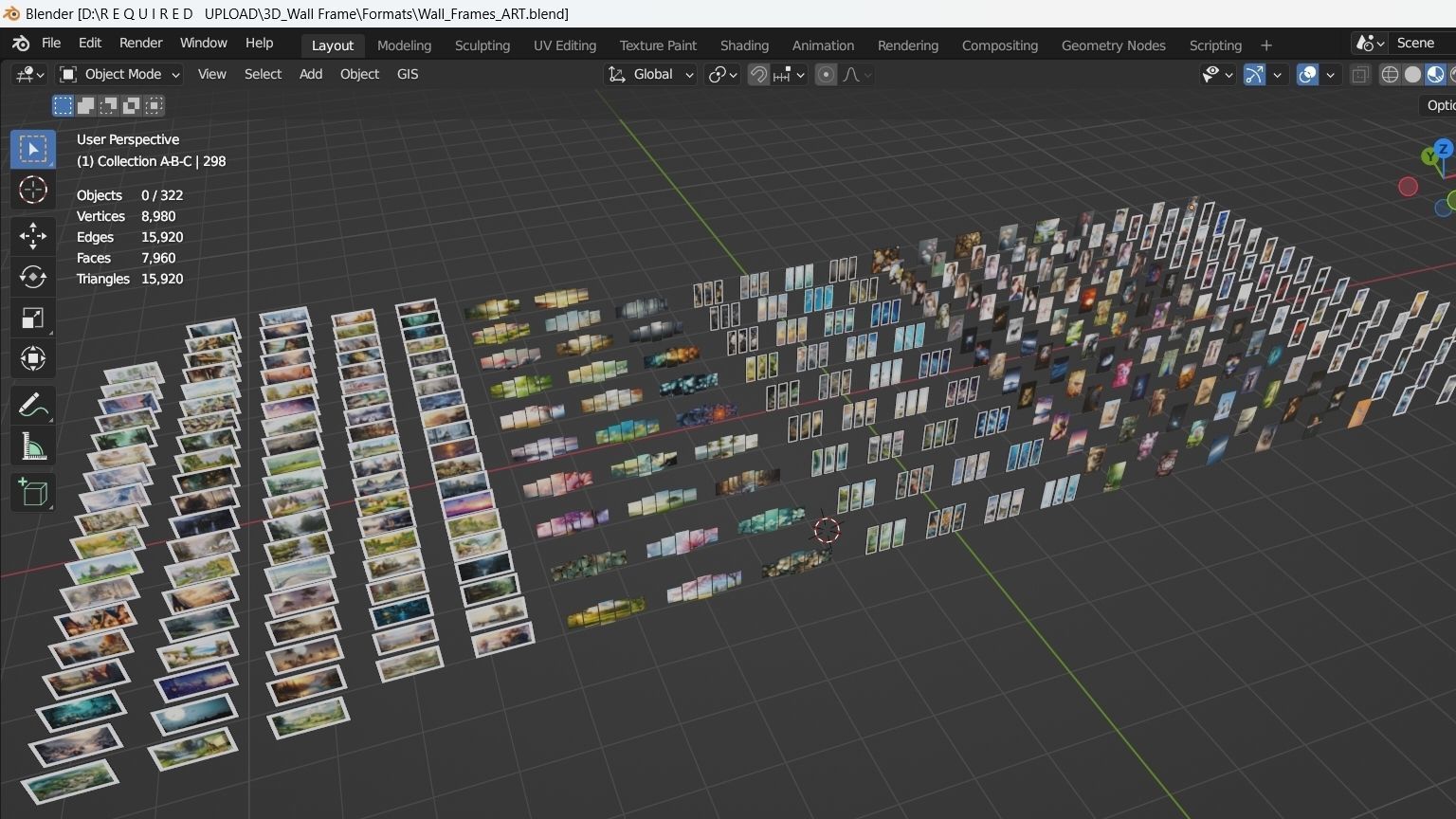Switch to Texture Paint workspace tab
This screenshot has height=819, width=1456.
(658, 45)
